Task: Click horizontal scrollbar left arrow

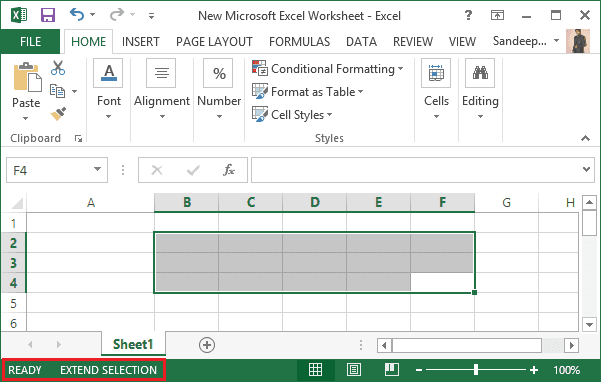Action: (x=384, y=346)
